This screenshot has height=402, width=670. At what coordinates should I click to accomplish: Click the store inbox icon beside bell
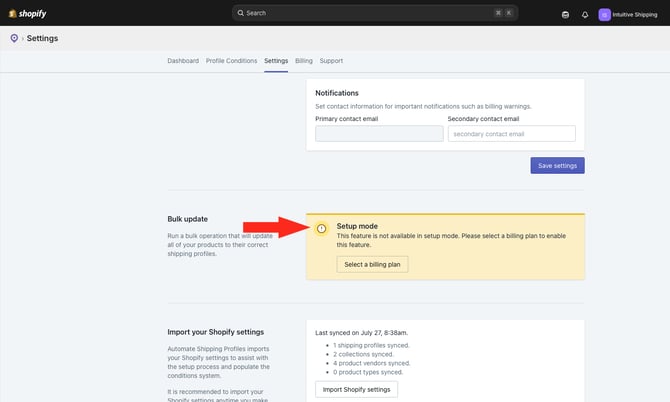click(x=565, y=15)
